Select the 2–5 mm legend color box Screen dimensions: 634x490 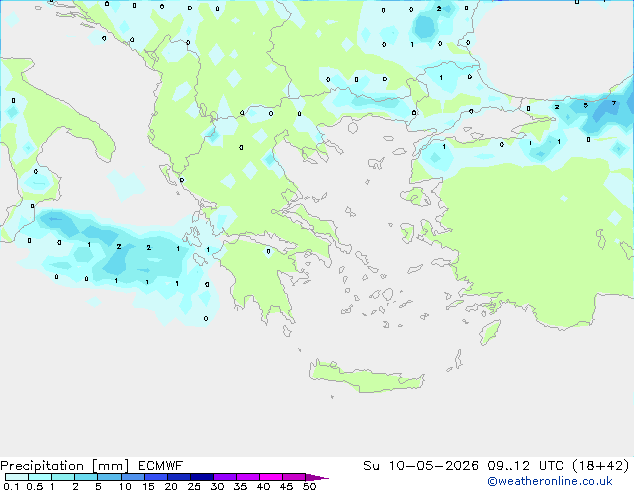pos(86,477)
